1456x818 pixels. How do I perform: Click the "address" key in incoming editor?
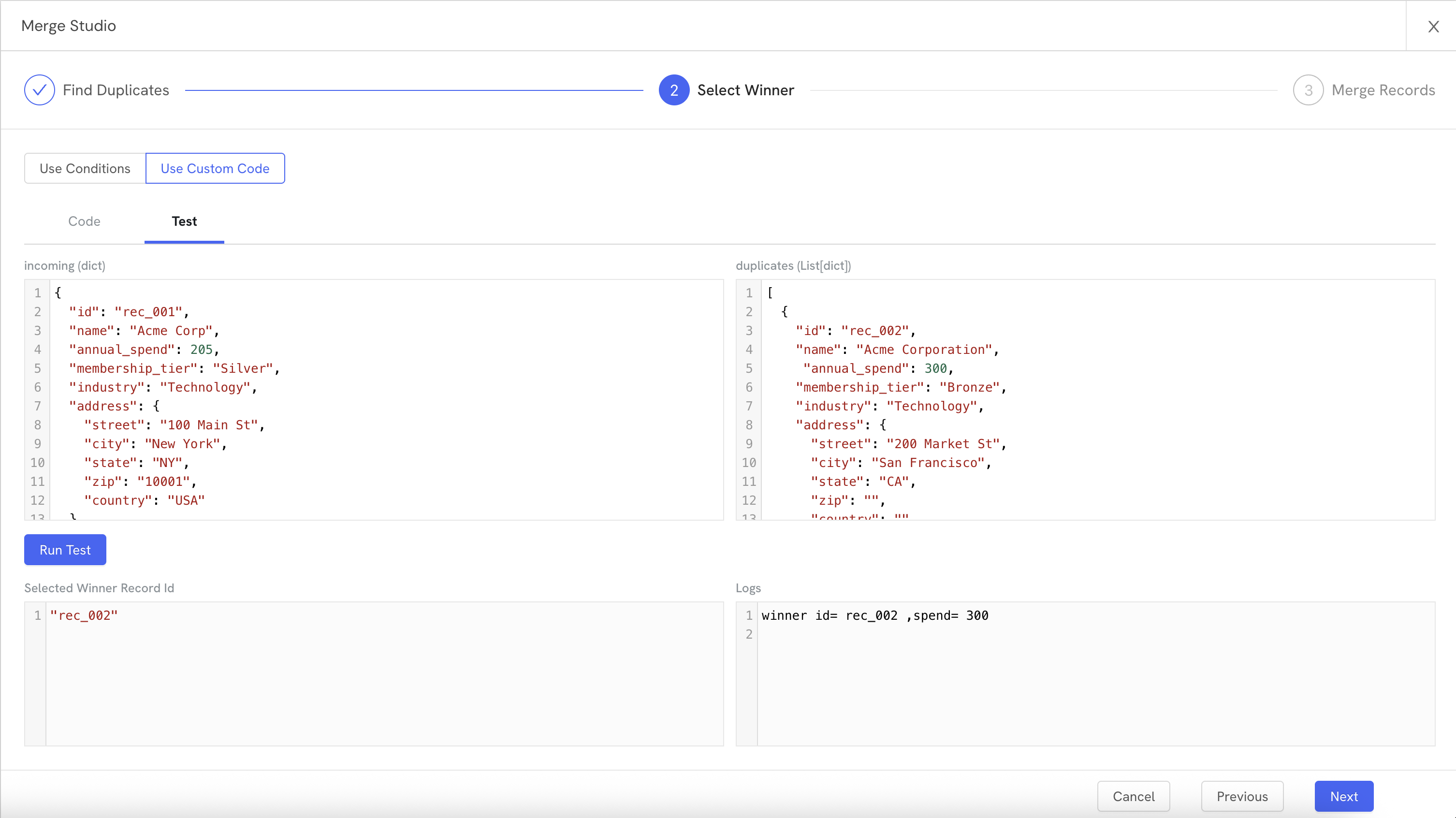click(x=103, y=406)
